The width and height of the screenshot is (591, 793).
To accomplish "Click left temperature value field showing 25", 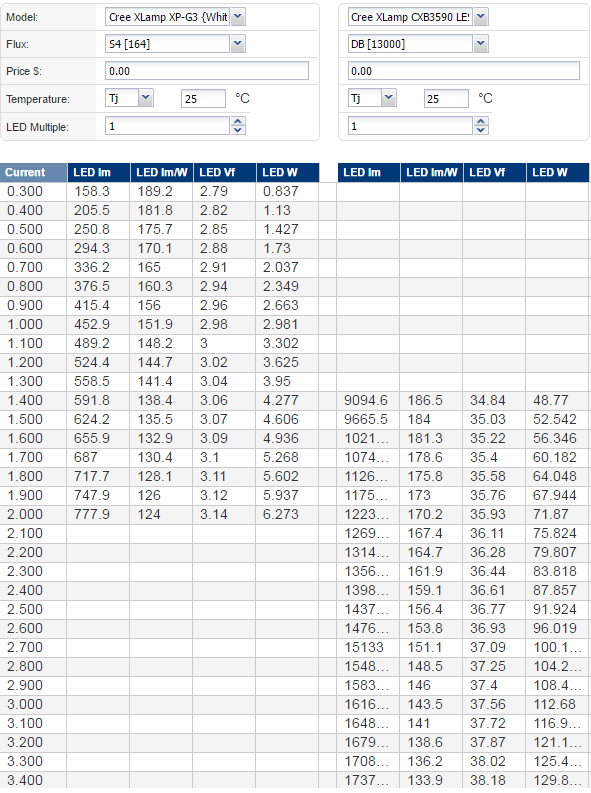I will pos(203,99).
